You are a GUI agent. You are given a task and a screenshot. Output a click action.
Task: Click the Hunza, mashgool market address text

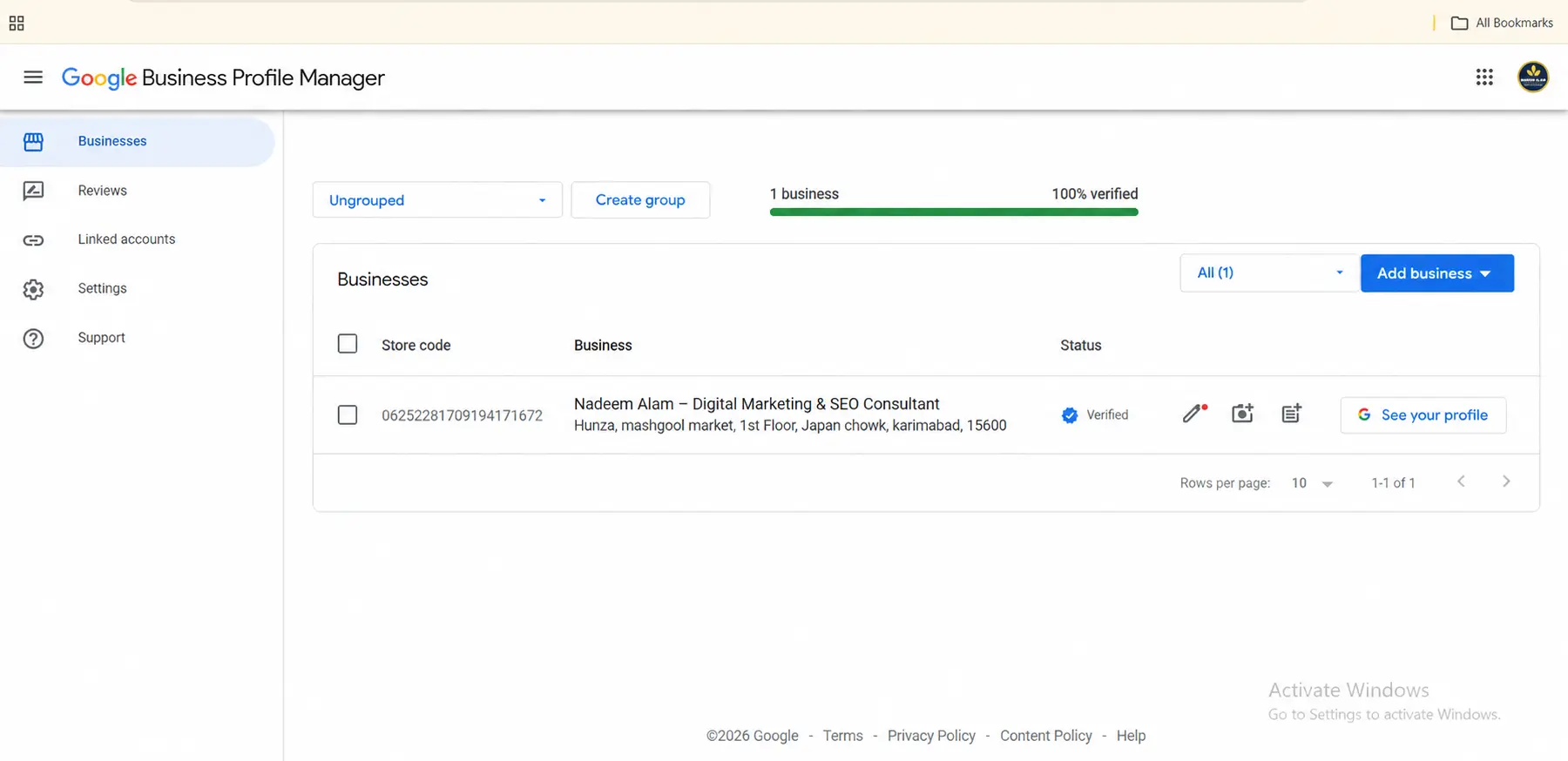(790, 426)
